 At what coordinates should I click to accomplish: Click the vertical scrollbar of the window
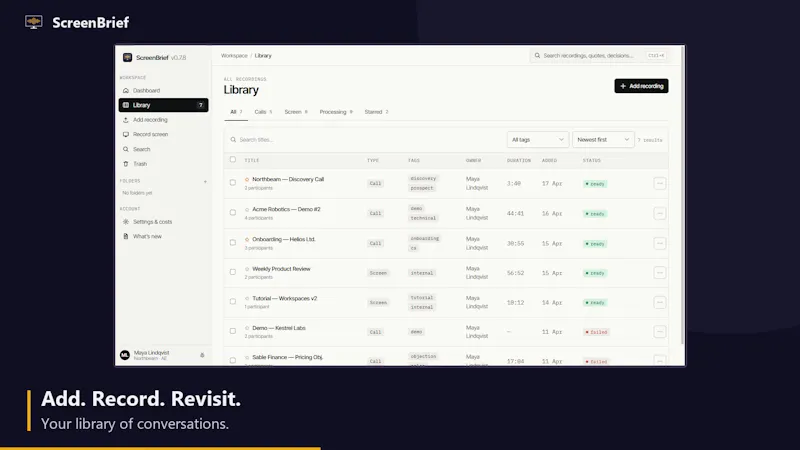[x=682, y=196]
